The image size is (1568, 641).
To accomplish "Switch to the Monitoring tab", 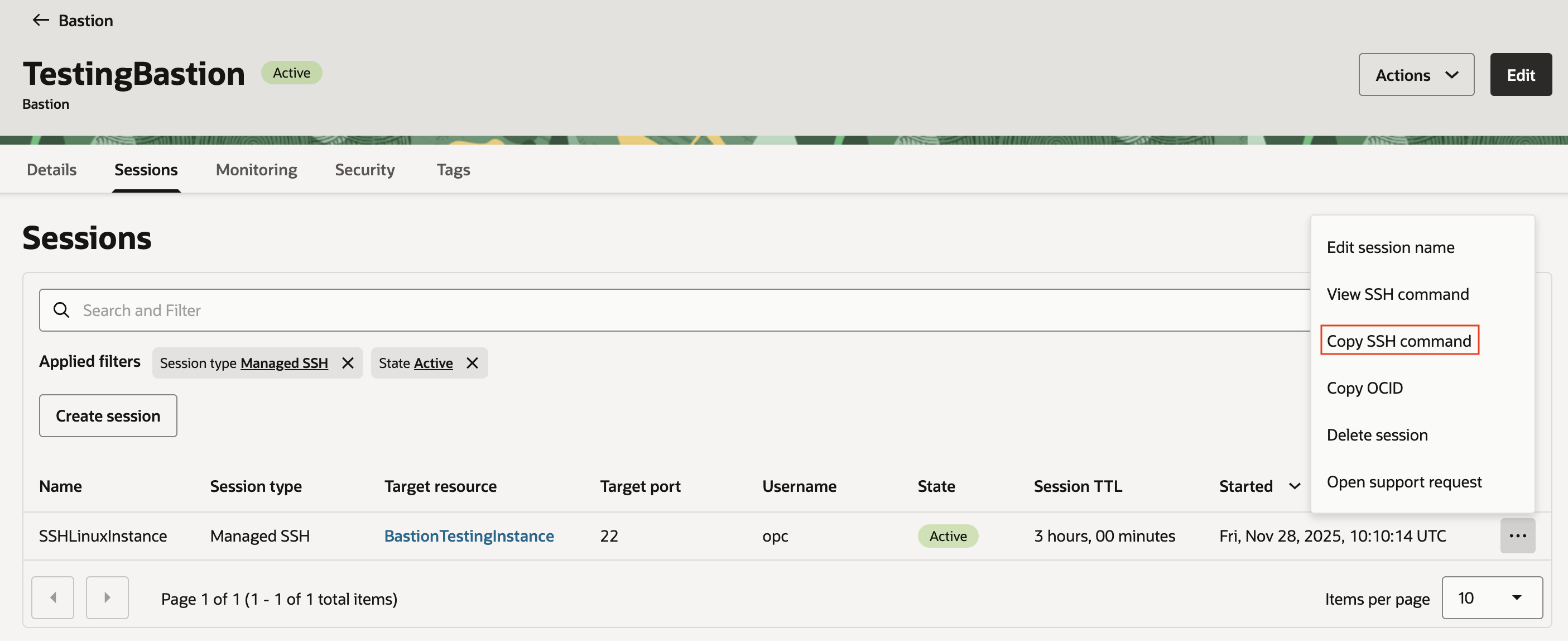I will 256,169.
